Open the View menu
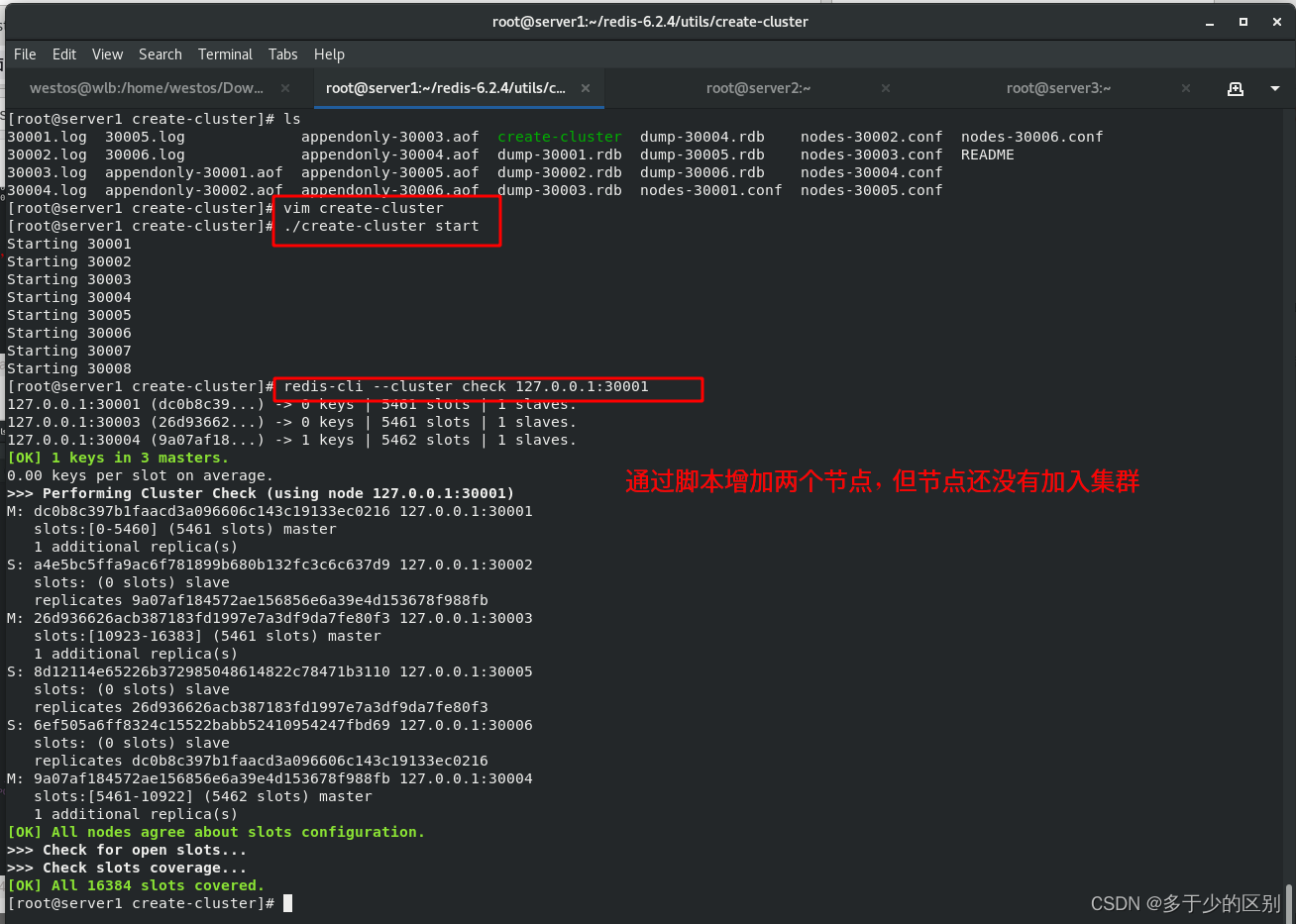Viewport: 1296px width, 924px height. coord(107,54)
